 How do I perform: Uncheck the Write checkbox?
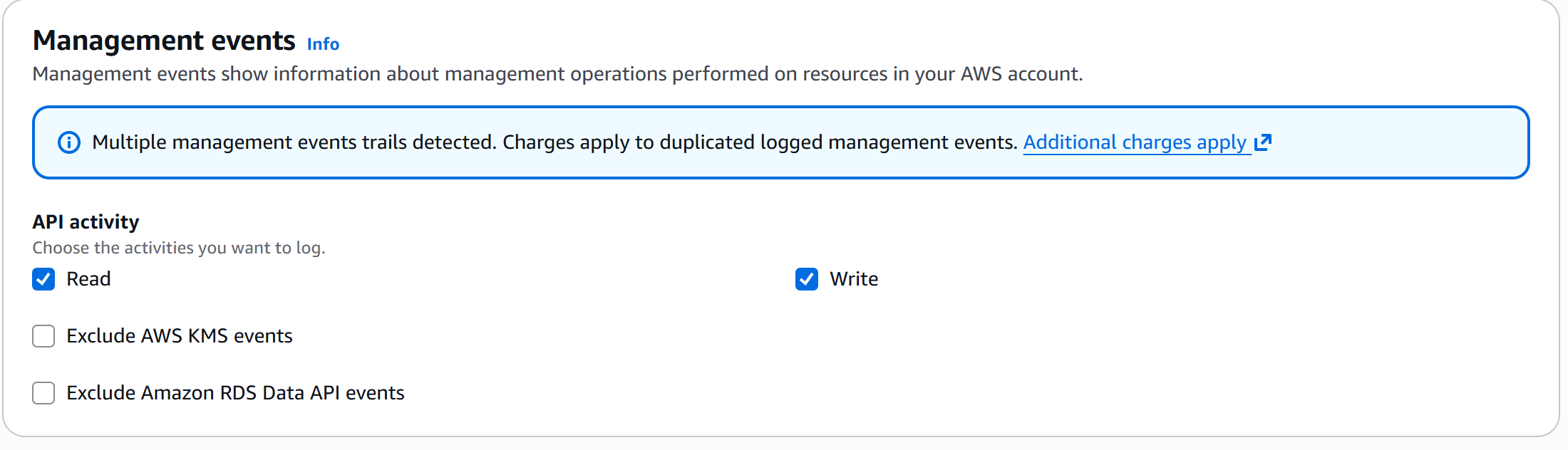(807, 279)
